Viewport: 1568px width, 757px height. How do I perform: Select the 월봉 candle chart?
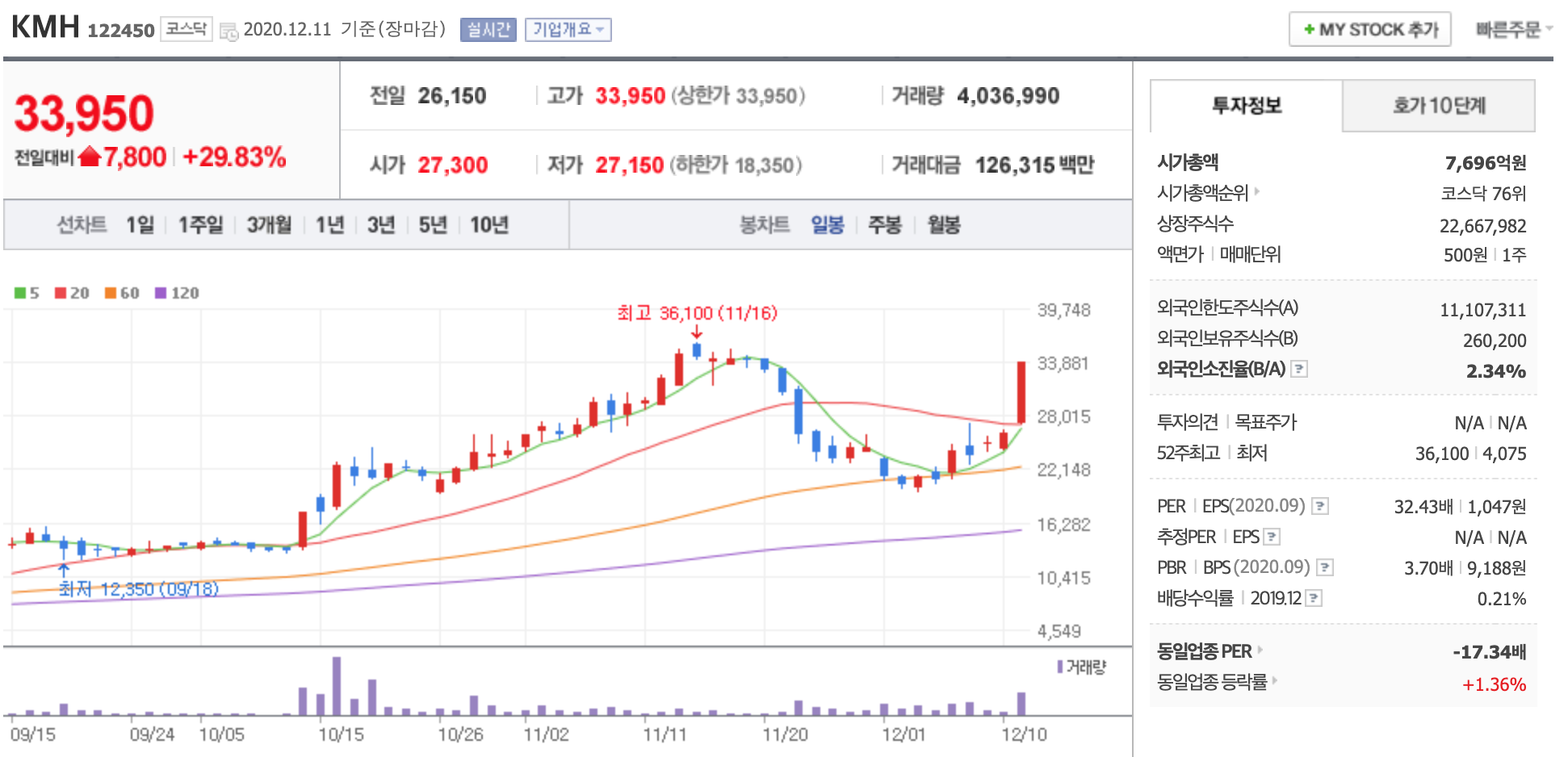tap(944, 224)
